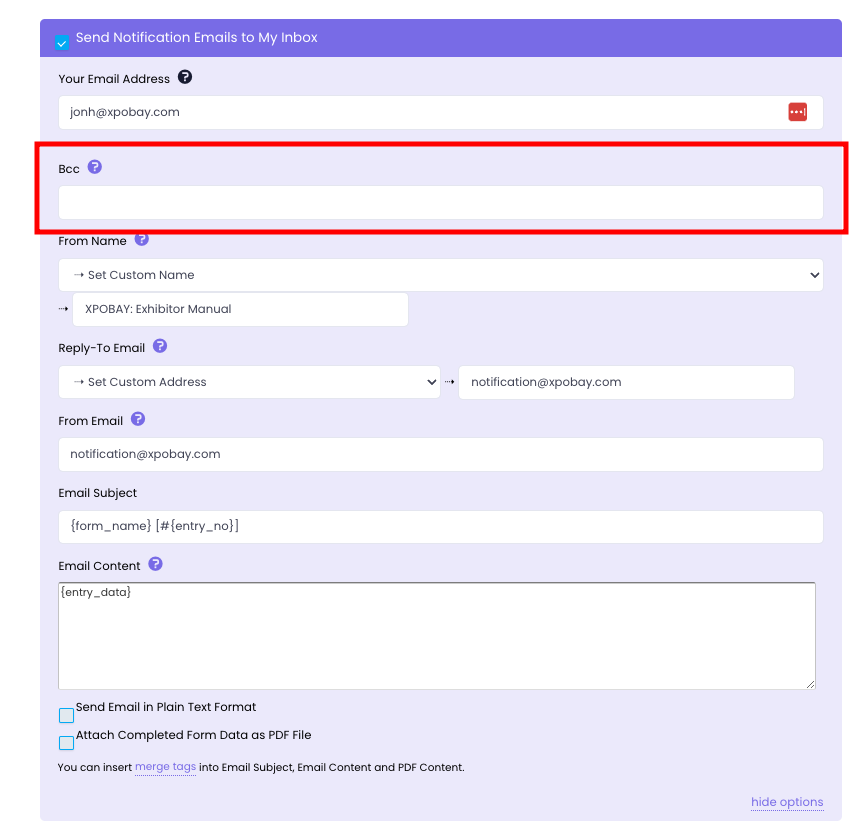The height and width of the screenshot is (831, 865).
Task: Click the Email Content text area
Action: click(x=437, y=636)
